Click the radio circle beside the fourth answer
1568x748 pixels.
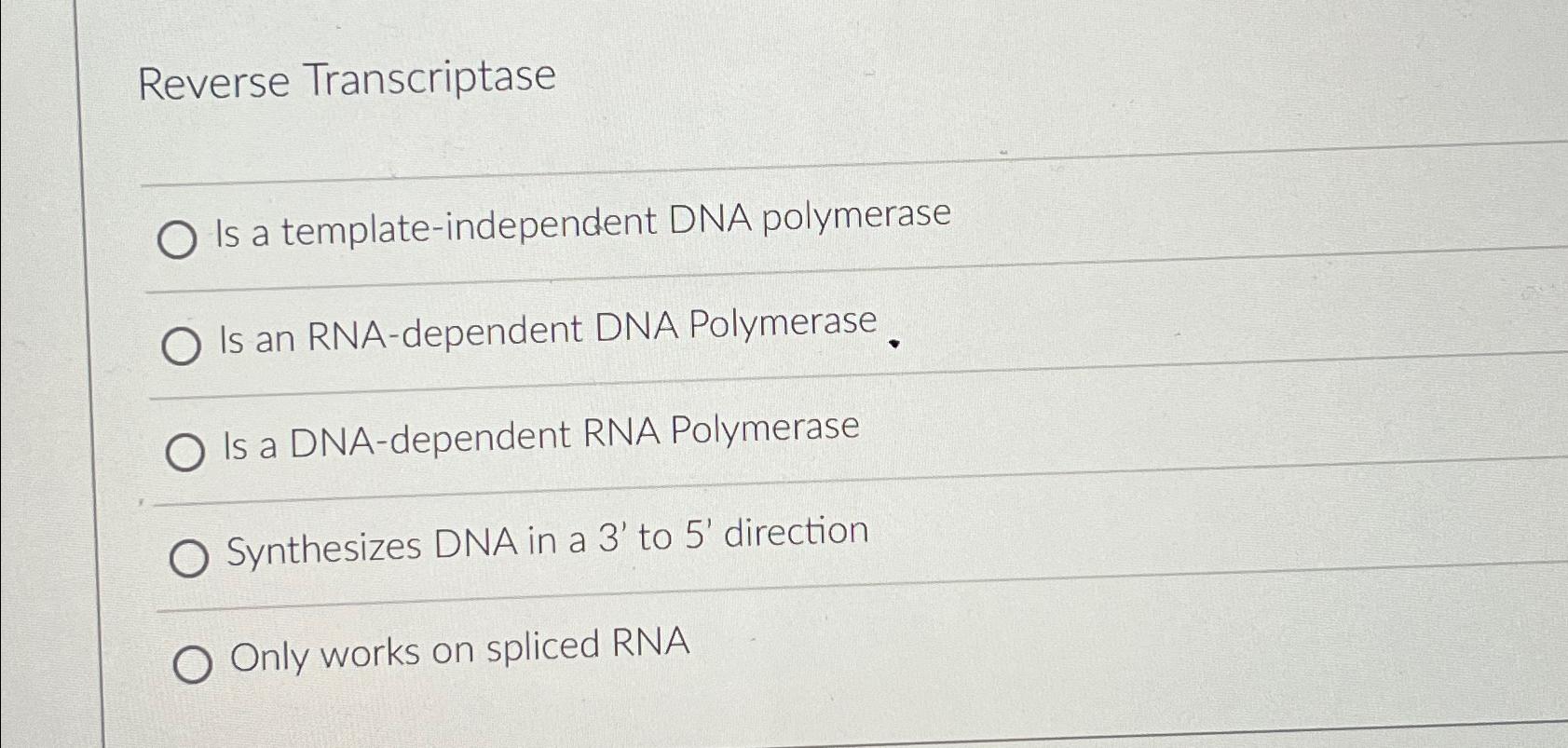coord(190,555)
